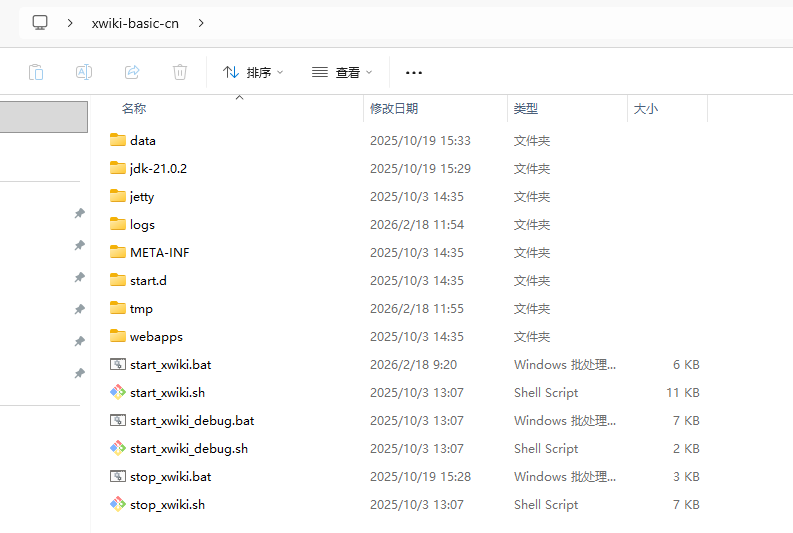The image size is (793, 533).
Task: Click the 11 KB size value
Action: pyautogui.click(x=683, y=392)
